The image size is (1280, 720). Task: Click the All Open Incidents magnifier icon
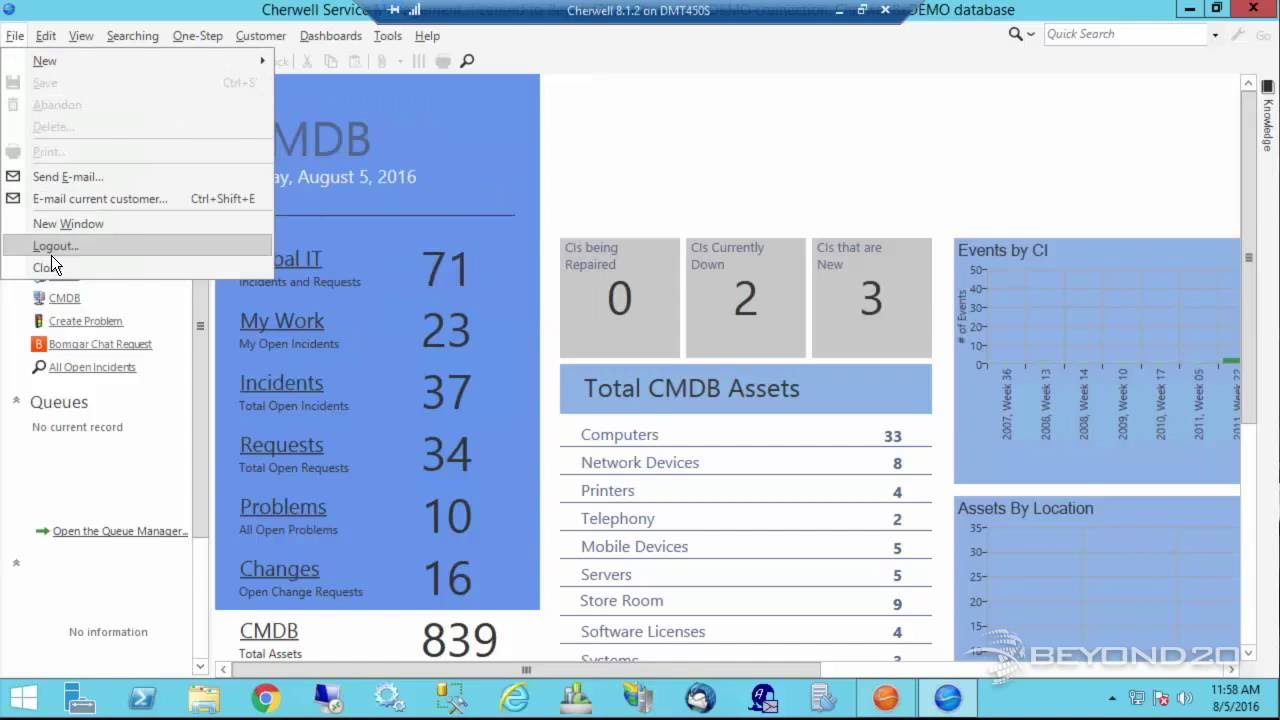(39, 367)
